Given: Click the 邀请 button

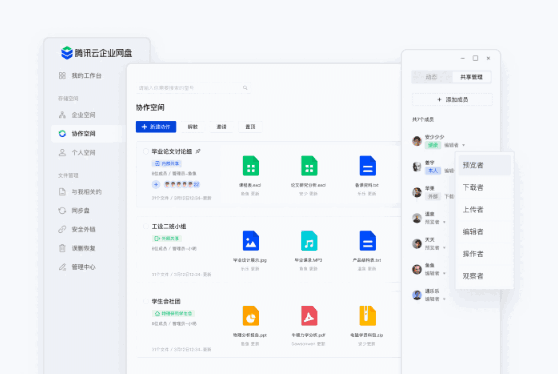Looking at the screenshot, I should tap(221, 127).
